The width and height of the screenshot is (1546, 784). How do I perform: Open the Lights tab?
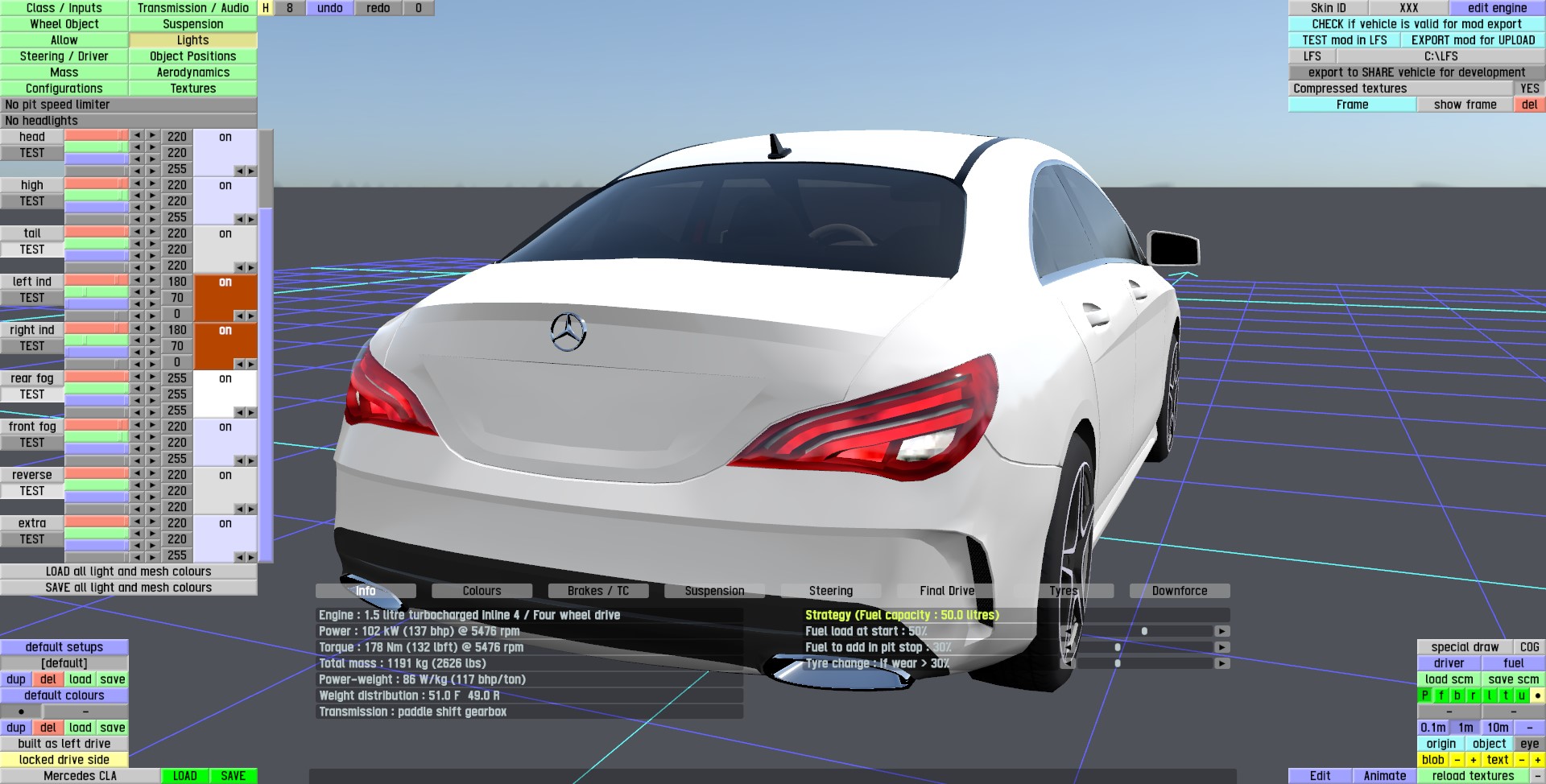[x=193, y=40]
